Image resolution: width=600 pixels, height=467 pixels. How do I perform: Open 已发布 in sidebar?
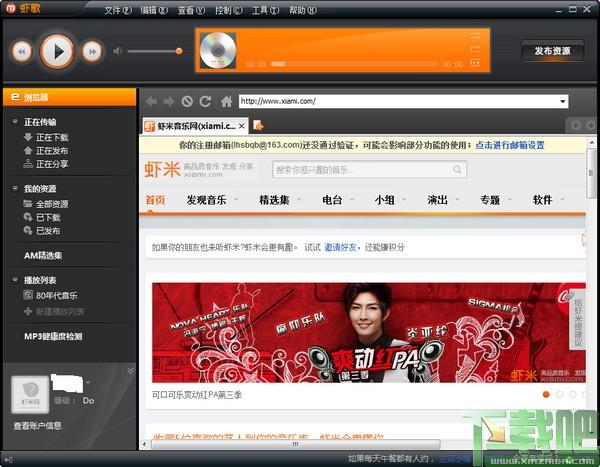tap(42, 231)
